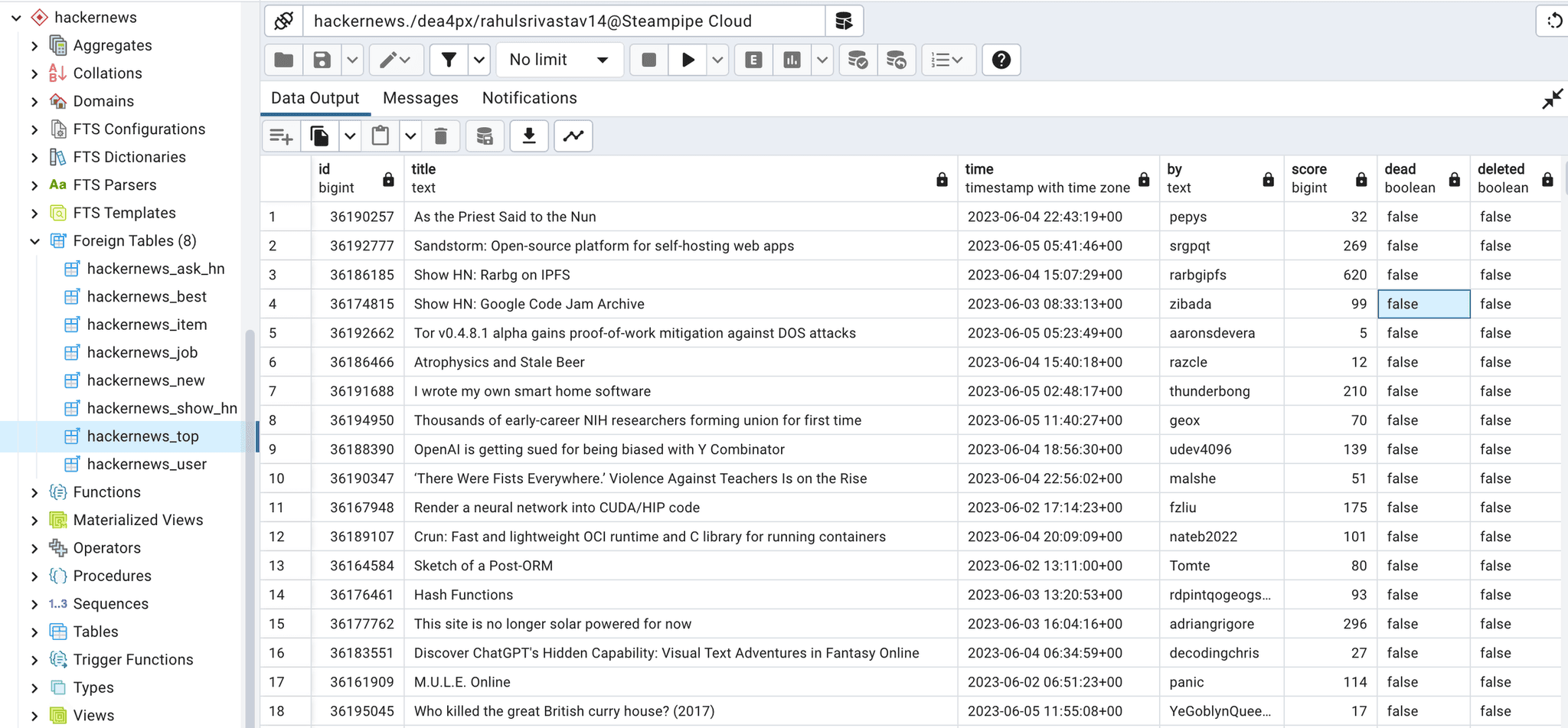Click the Add row icon
1568x728 pixels.
[x=281, y=136]
